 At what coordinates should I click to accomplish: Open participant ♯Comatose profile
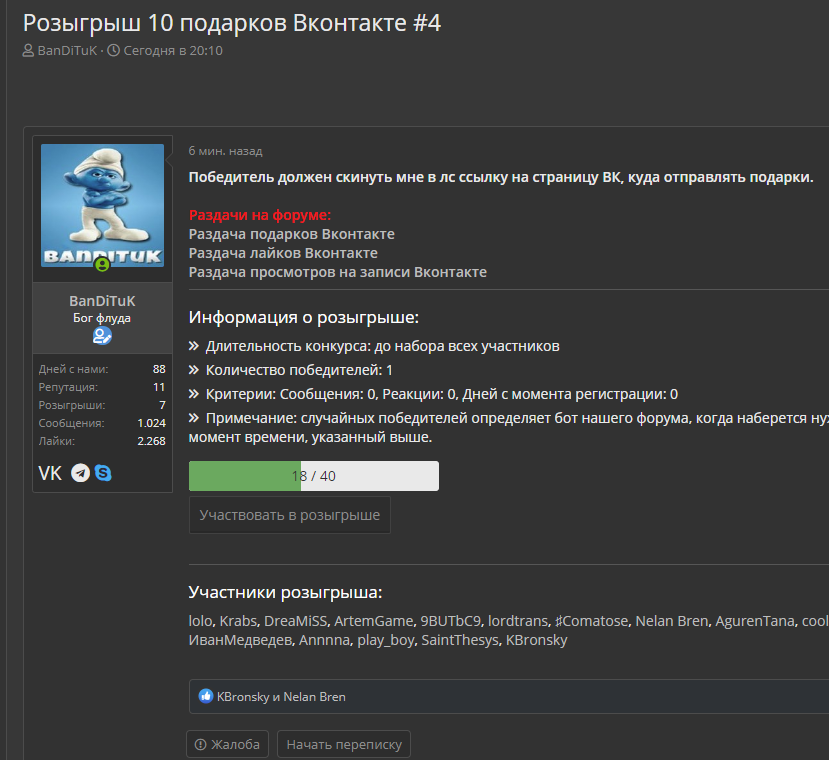click(591, 621)
